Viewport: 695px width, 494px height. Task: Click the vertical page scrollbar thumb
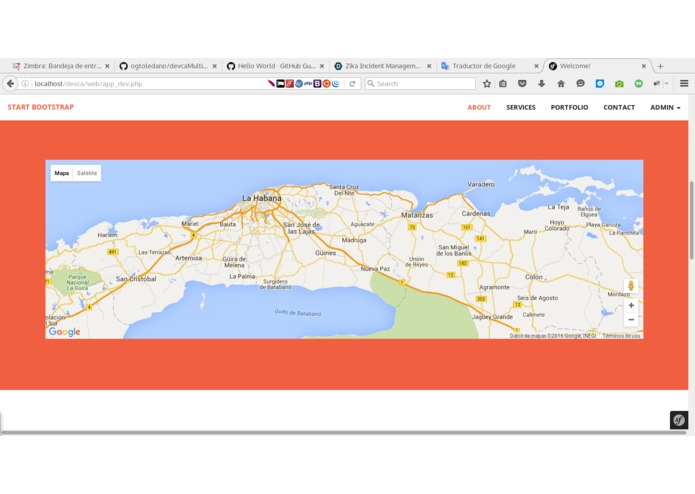691,220
